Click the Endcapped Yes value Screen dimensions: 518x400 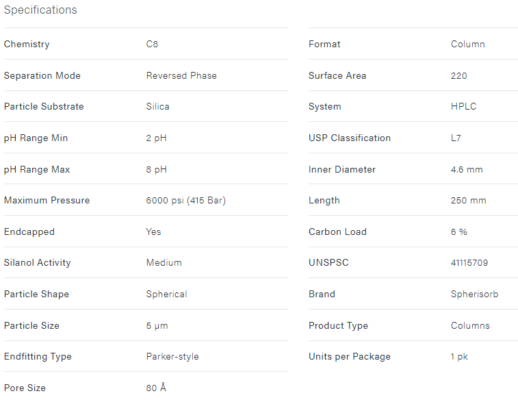coord(153,232)
